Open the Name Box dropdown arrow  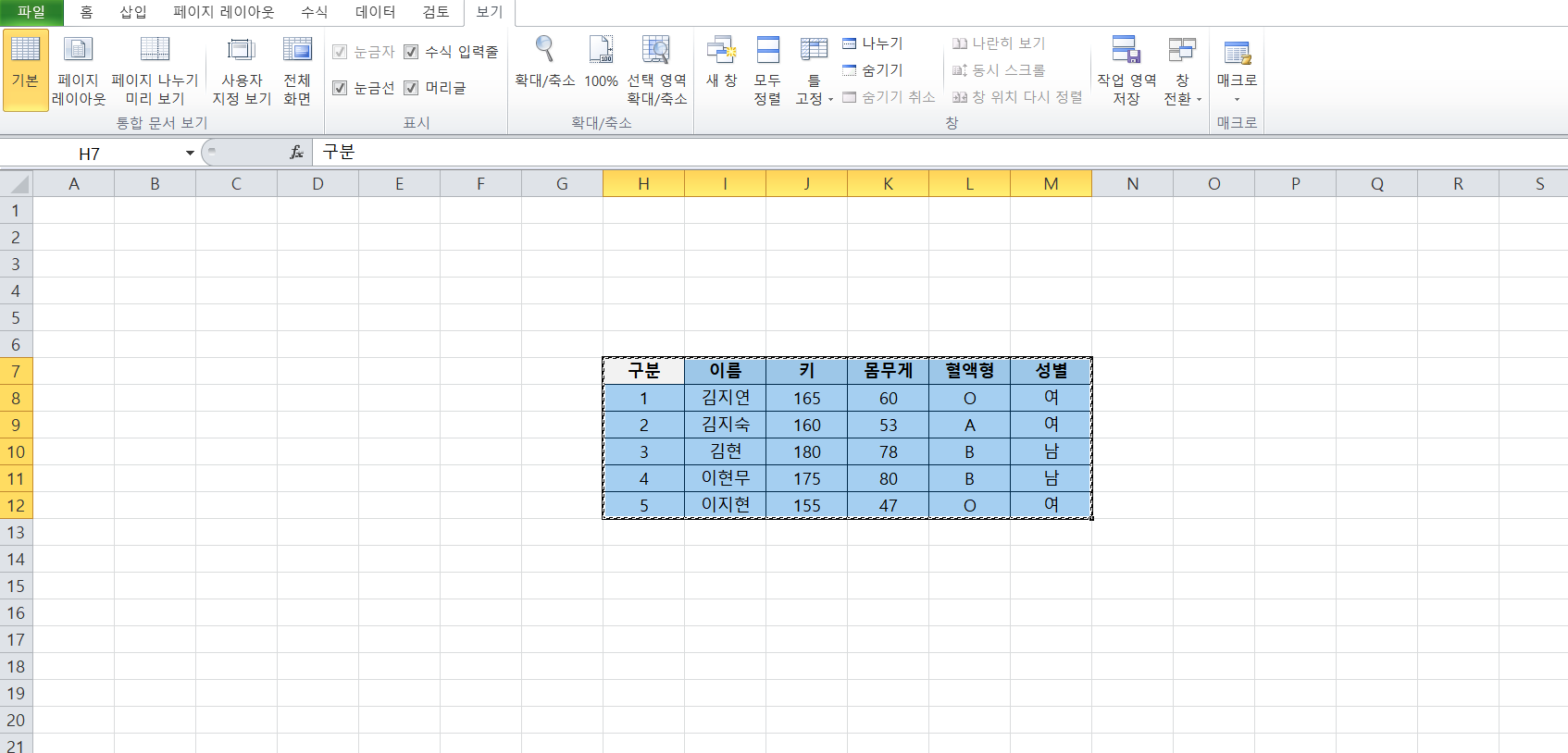190,153
